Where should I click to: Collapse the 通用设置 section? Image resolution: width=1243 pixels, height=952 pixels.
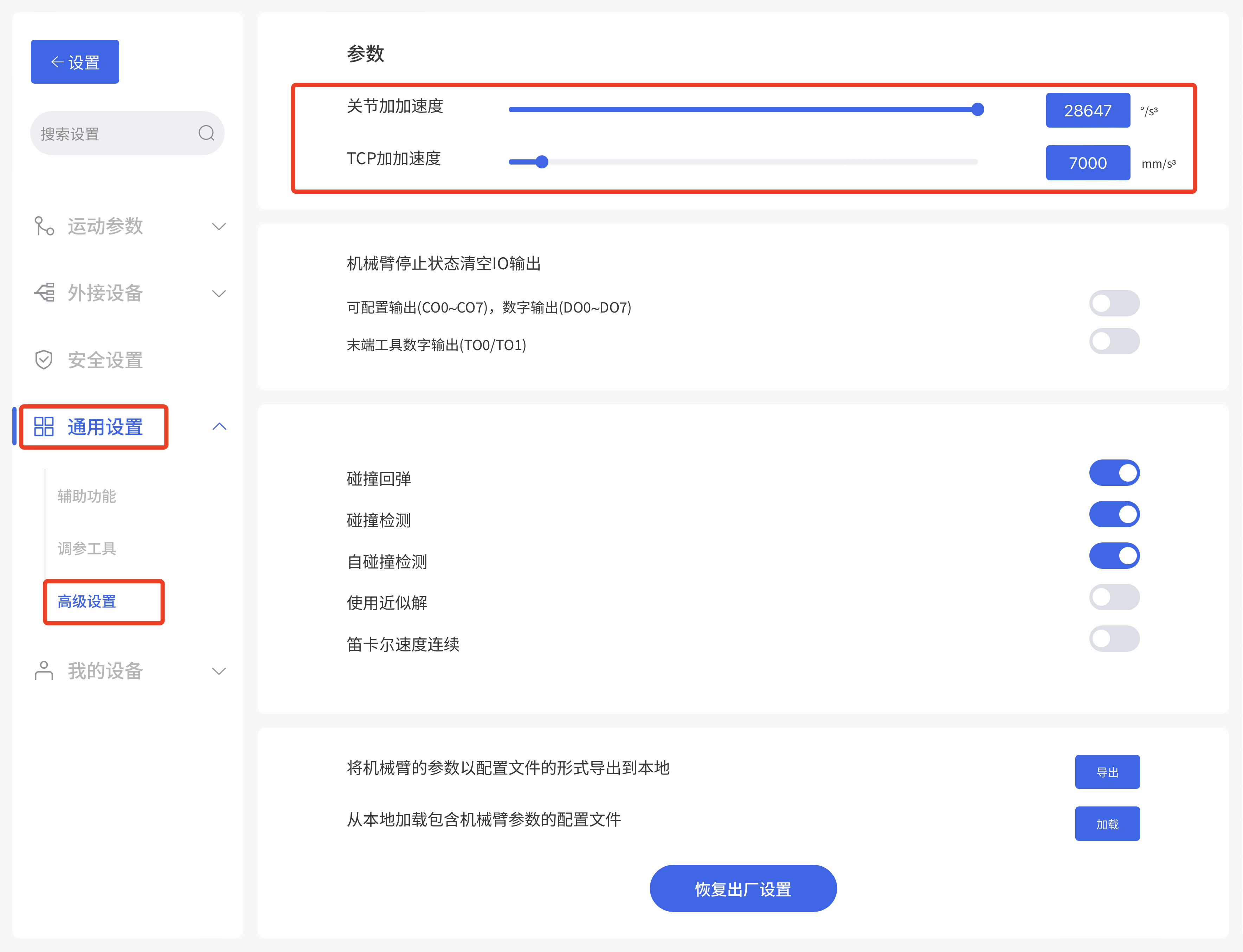pyautogui.click(x=219, y=426)
